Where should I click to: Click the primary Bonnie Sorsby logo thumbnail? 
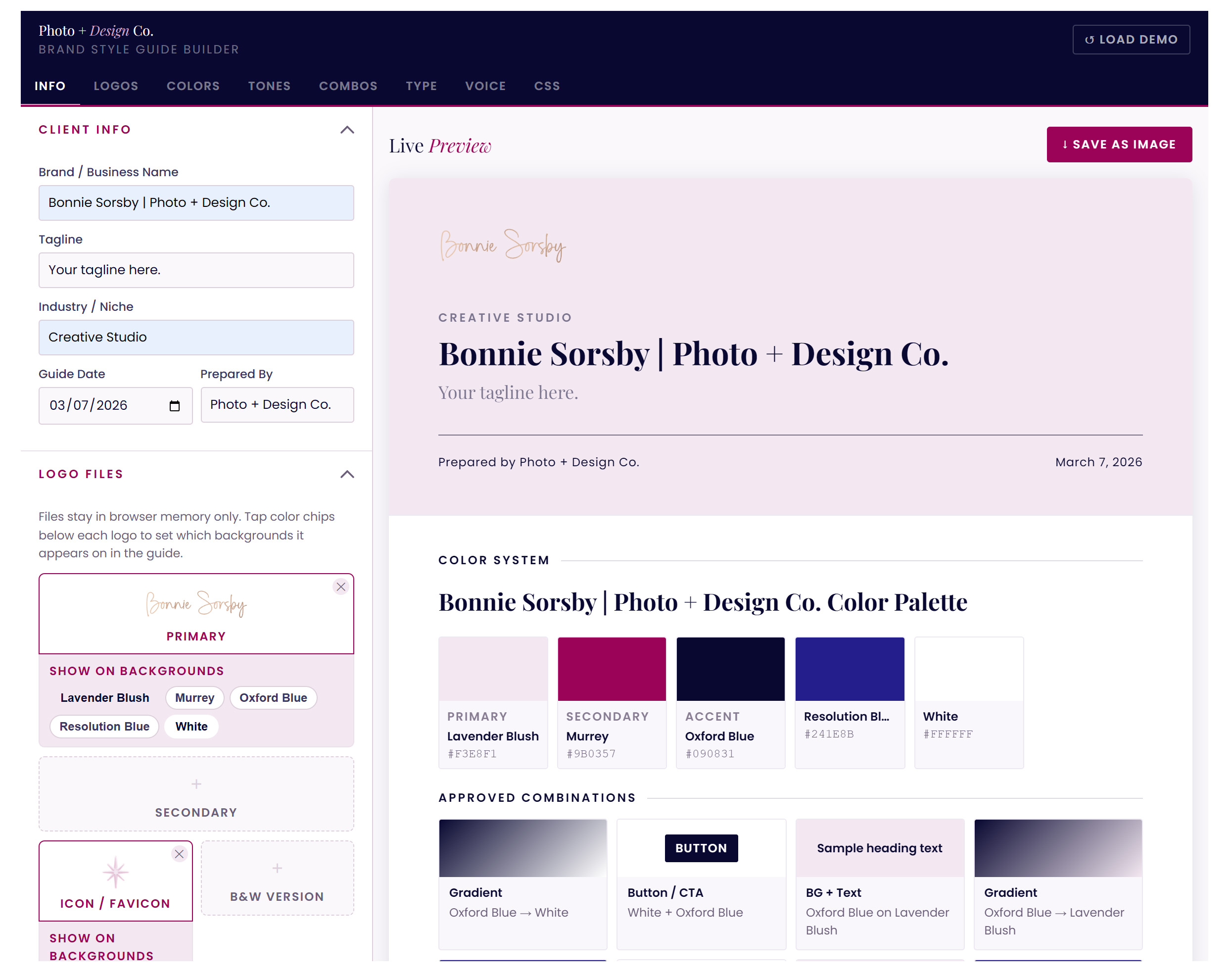[x=196, y=604]
